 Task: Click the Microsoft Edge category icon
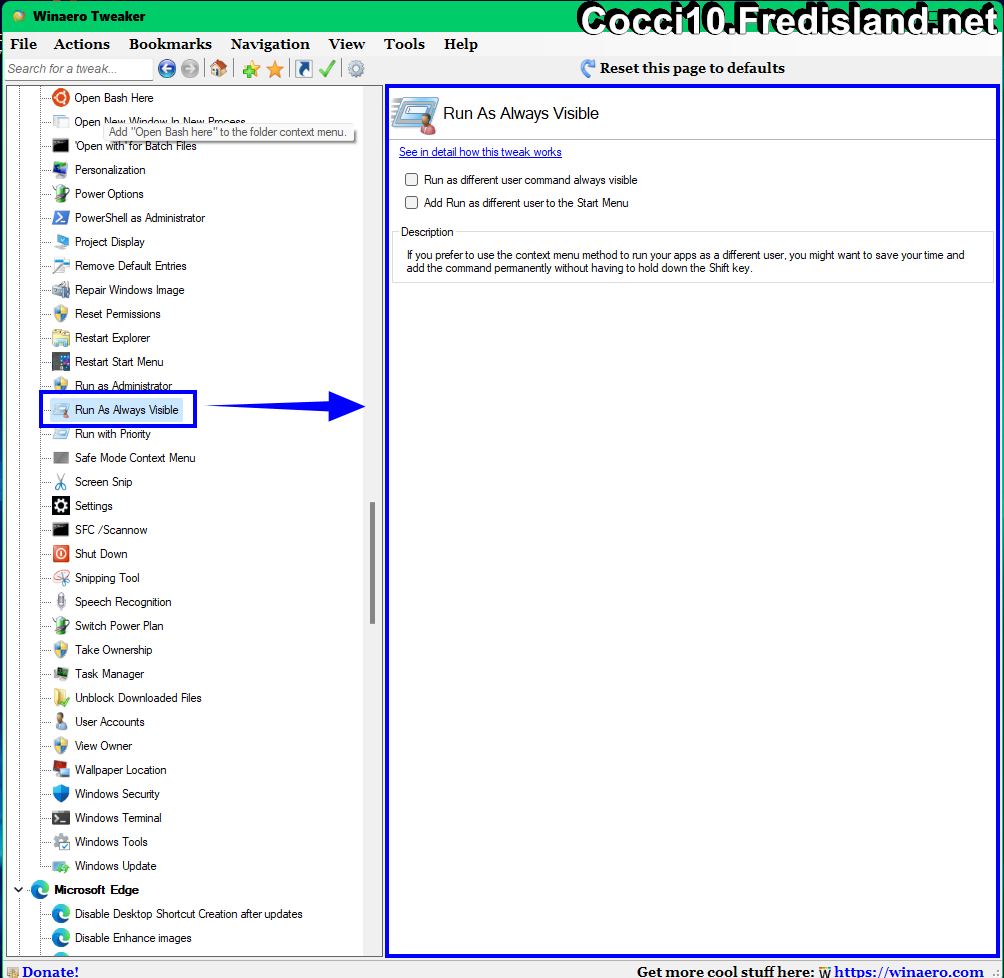[x=40, y=890]
